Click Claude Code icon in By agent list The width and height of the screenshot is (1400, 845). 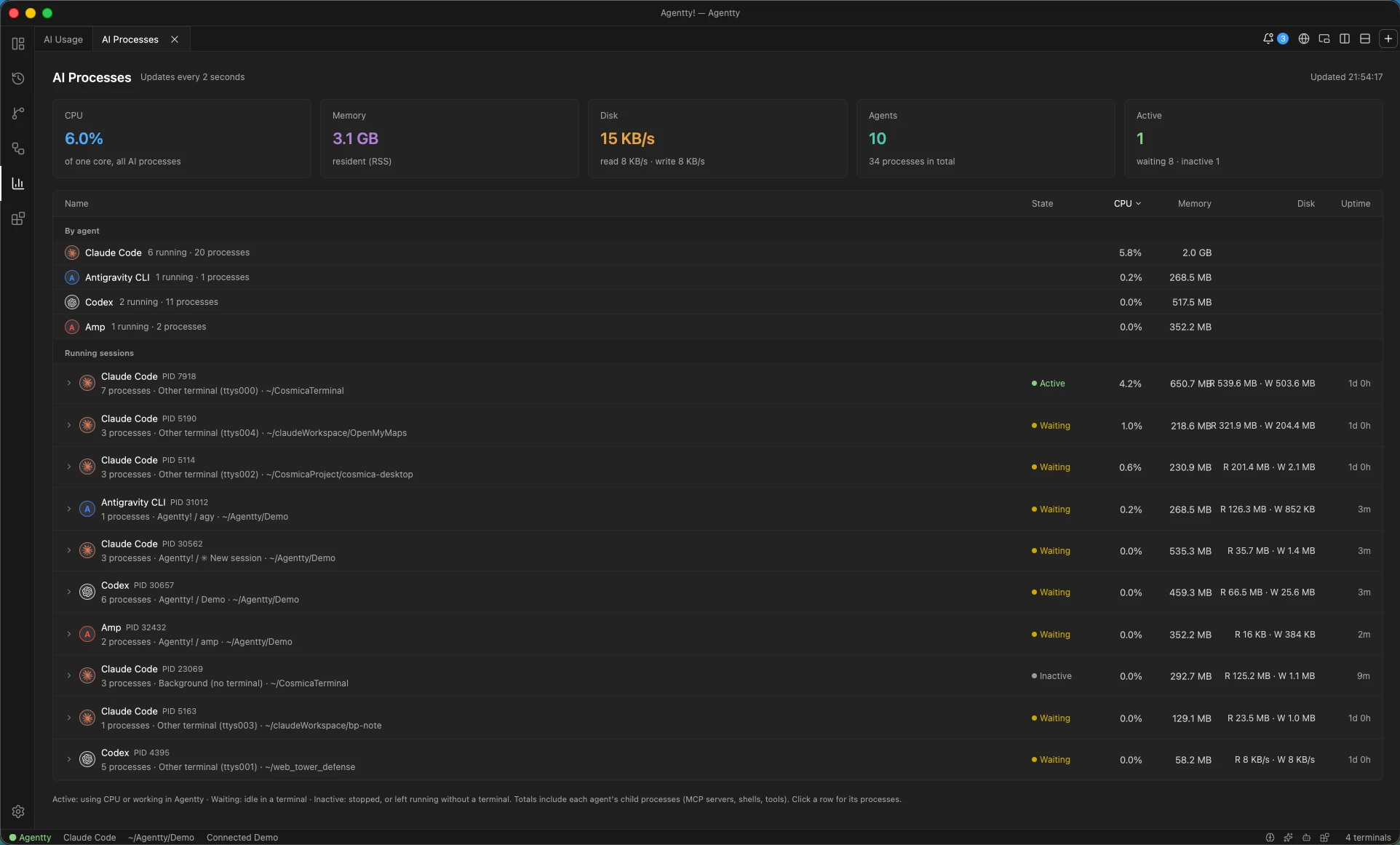pyautogui.click(x=72, y=253)
